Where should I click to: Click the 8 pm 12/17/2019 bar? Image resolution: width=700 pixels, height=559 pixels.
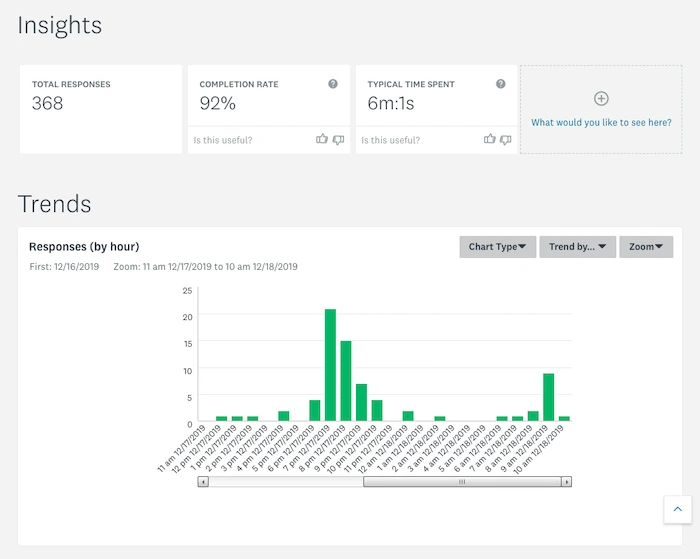(x=346, y=381)
